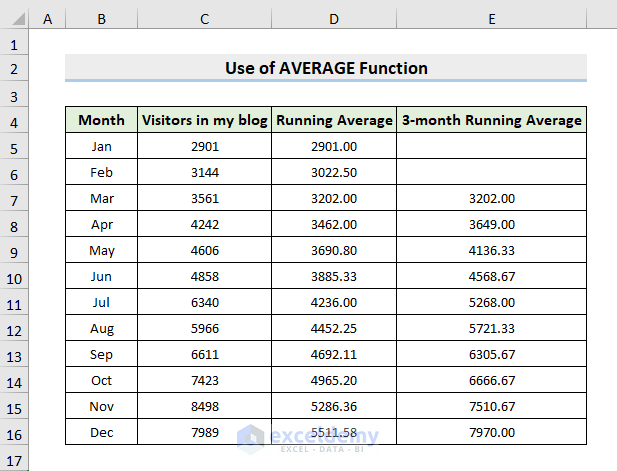Select column B header
Image resolution: width=617 pixels, height=471 pixels.
click(x=102, y=18)
